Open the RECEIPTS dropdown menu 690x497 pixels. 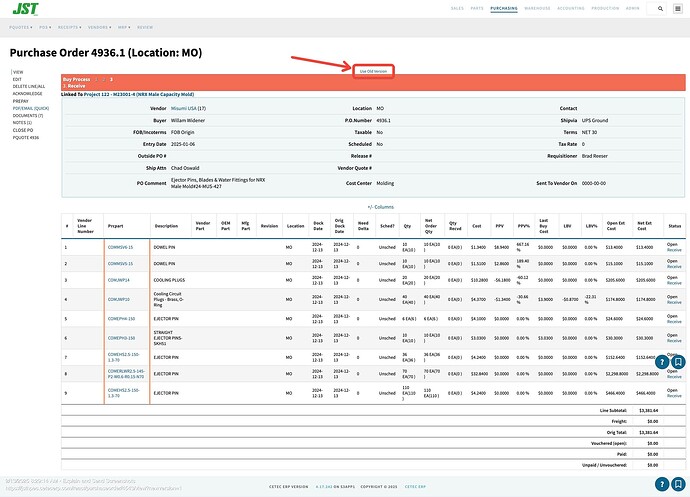(70, 27)
